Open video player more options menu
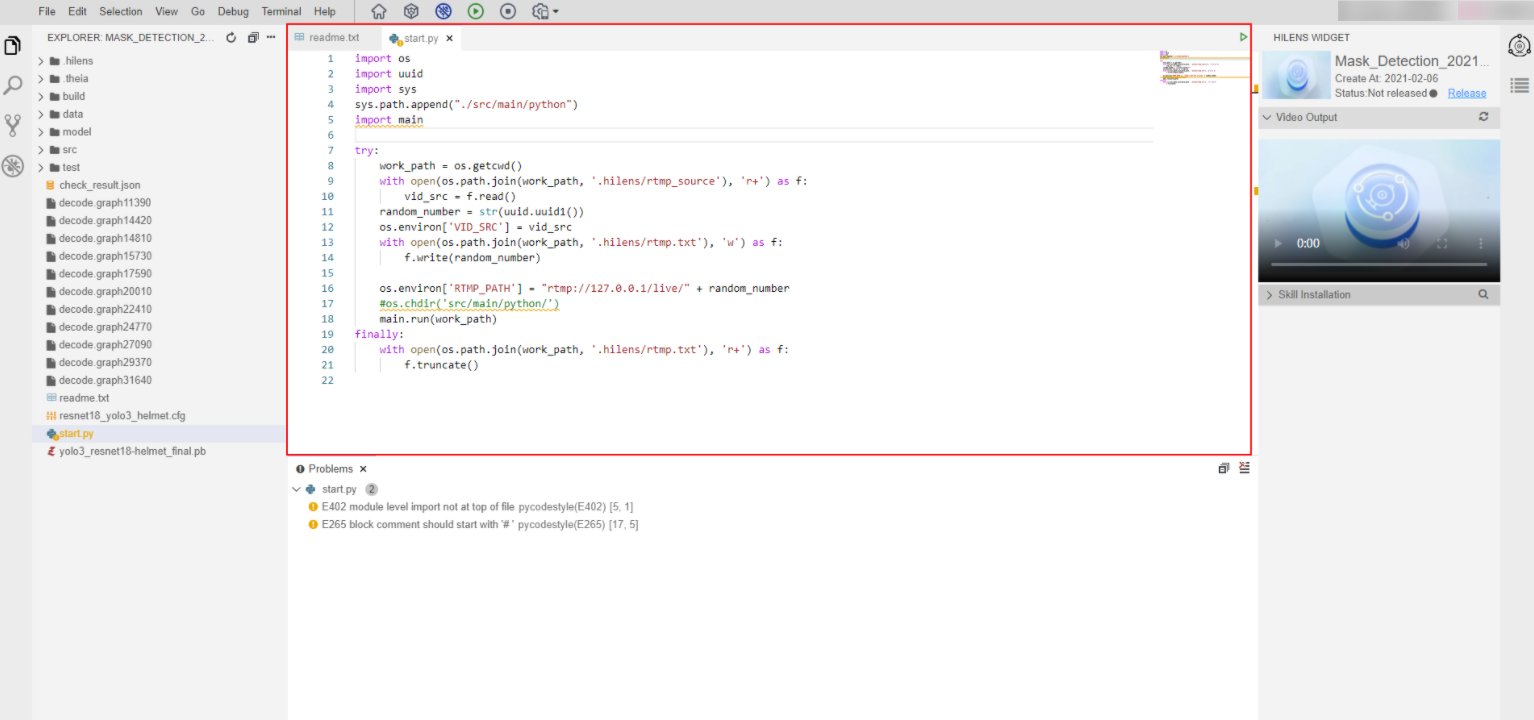Image resolution: width=1534 pixels, height=720 pixels. click(1479, 243)
